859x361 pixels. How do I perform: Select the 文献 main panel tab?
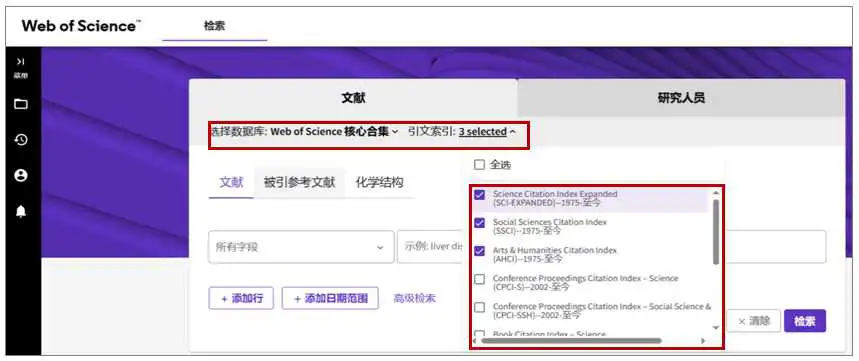point(353,98)
